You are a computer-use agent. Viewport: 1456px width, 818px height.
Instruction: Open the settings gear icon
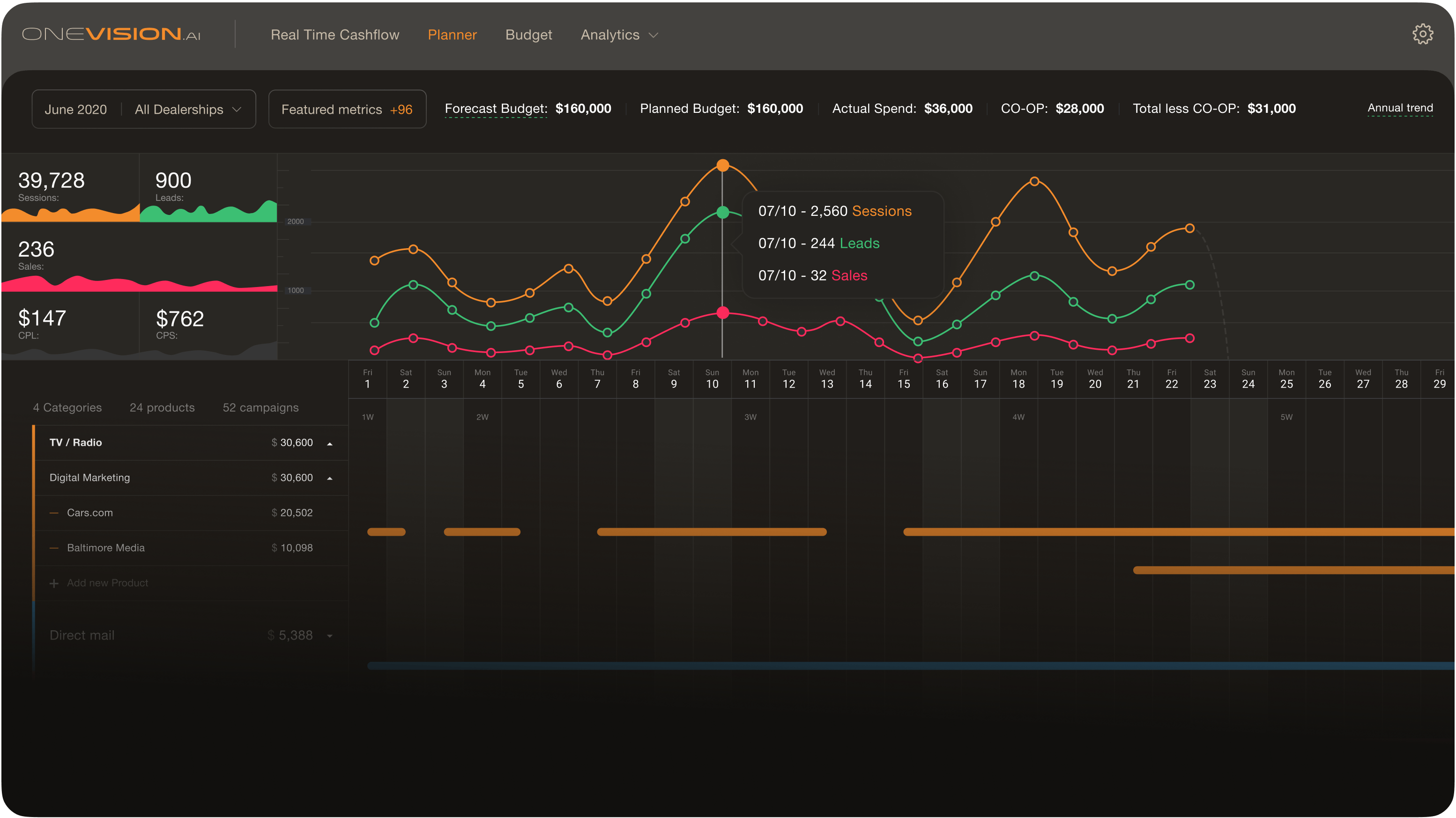click(1422, 35)
